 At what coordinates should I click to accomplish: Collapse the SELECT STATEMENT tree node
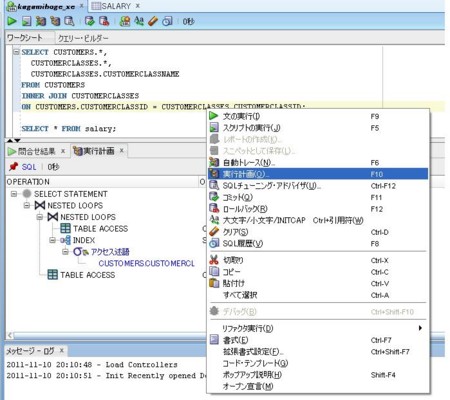pyautogui.click(x=14, y=194)
